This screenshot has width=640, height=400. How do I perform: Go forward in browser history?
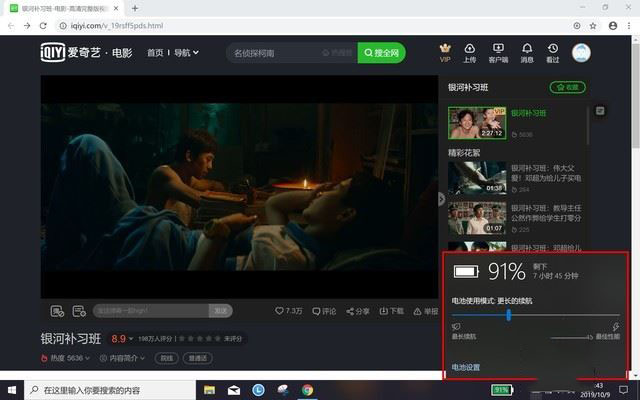(x=27, y=26)
